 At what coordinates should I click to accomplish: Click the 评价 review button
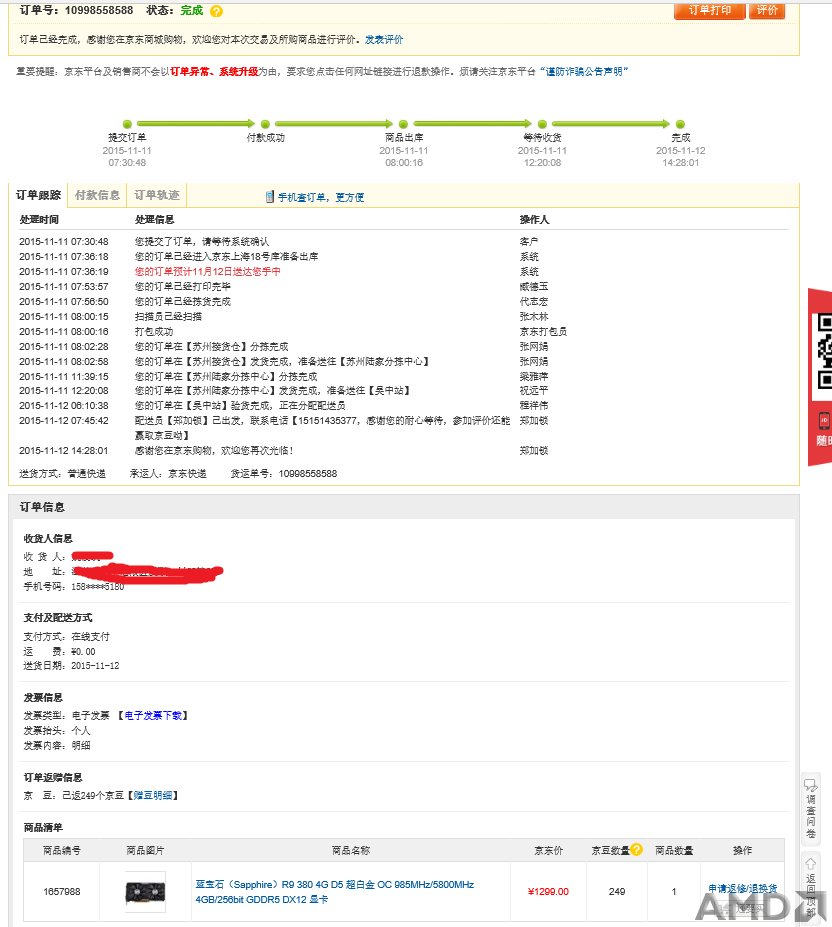pyautogui.click(x=767, y=11)
